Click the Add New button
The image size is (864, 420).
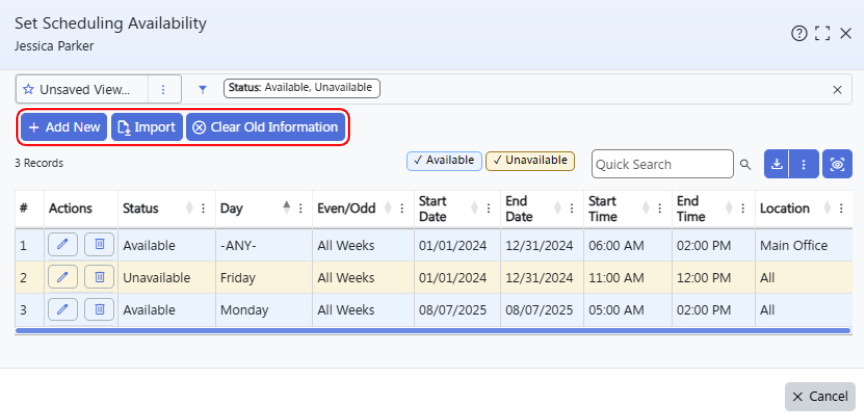coord(64,127)
